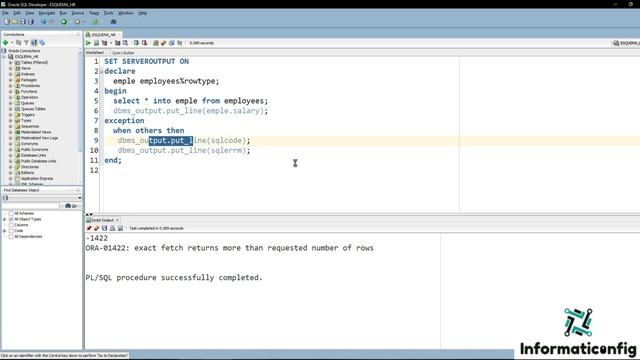Click code line 5 select statement
Image resolution: width=640 pixels, height=360 pixels.
click(x=191, y=101)
